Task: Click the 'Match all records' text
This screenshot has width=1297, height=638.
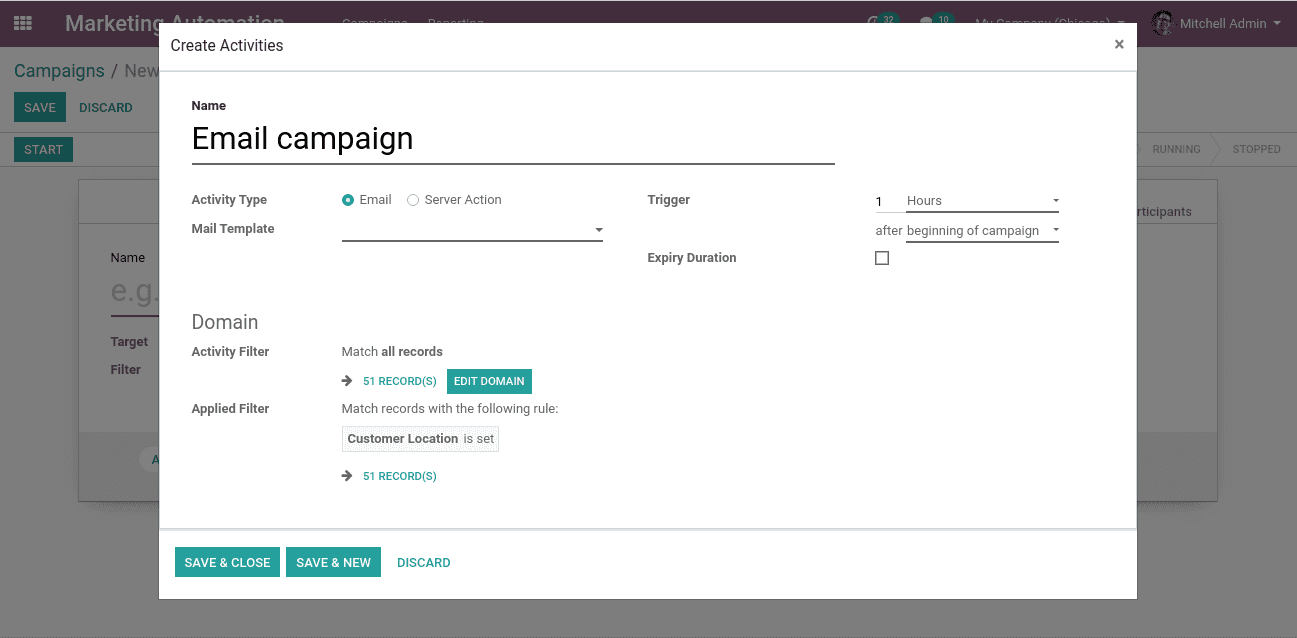Action: pos(392,352)
